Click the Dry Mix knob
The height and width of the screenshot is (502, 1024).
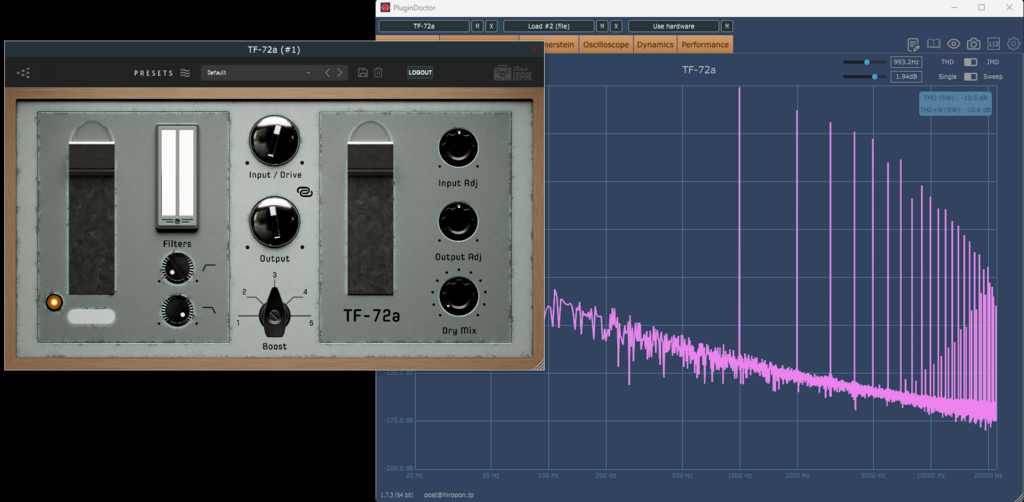click(x=458, y=296)
